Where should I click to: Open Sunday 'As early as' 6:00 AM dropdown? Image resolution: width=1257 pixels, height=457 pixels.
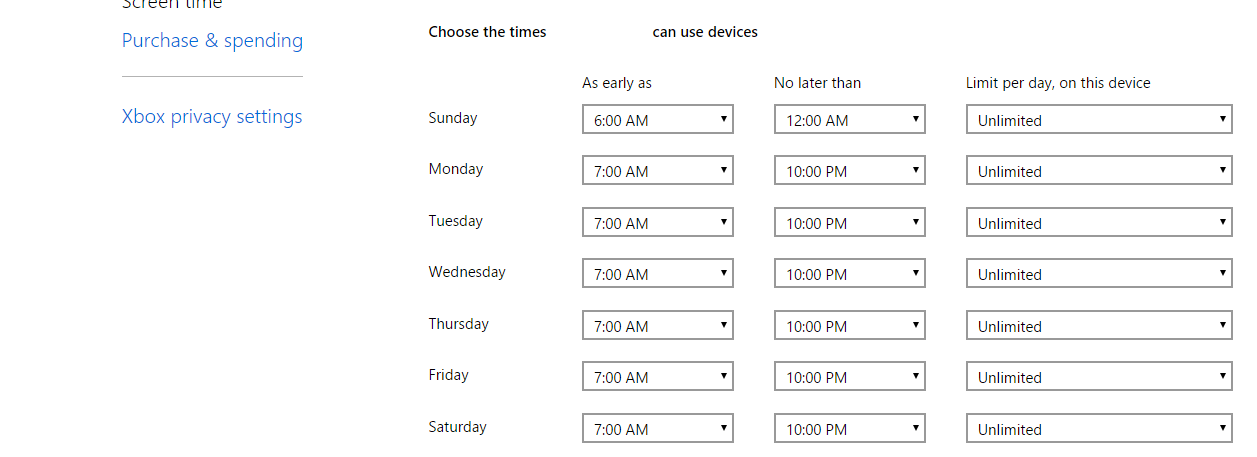[x=658, y=119]
